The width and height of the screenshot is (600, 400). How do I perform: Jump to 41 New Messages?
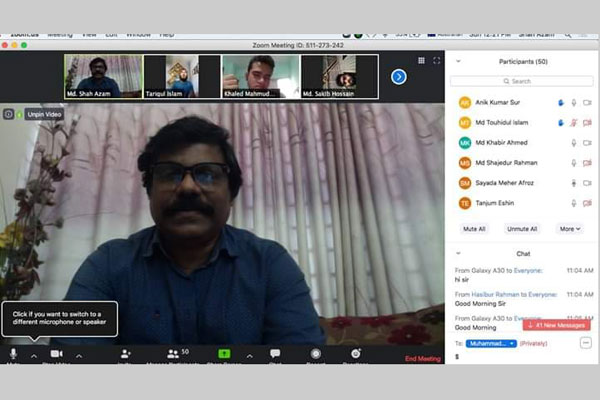556,325
